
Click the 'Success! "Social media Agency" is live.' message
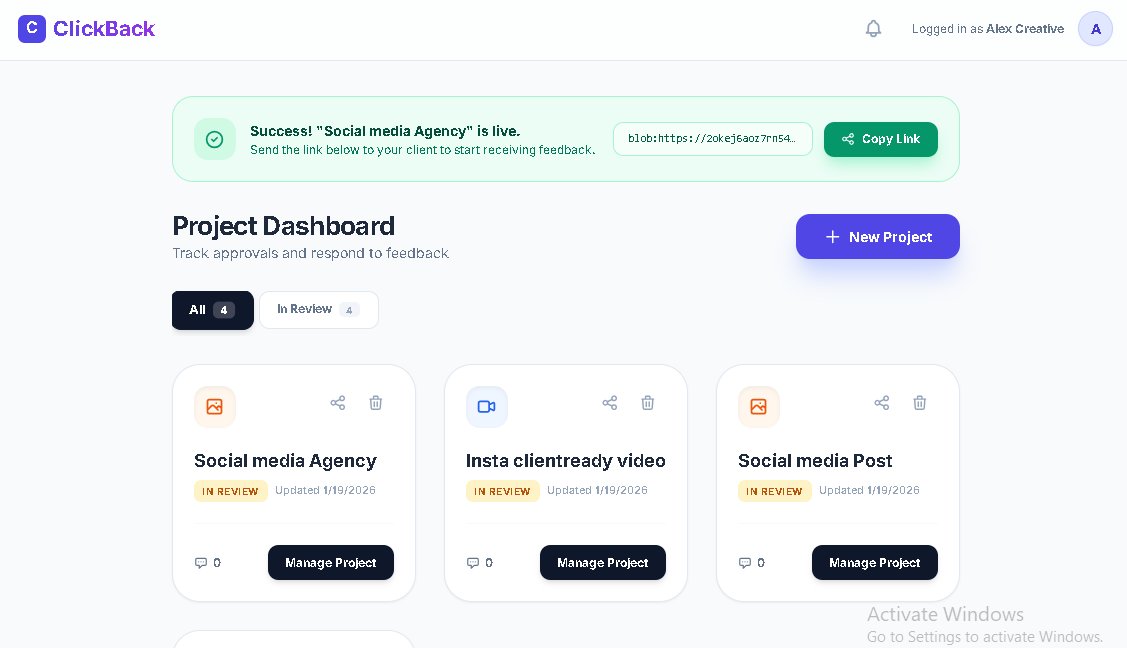click(385, 131)
